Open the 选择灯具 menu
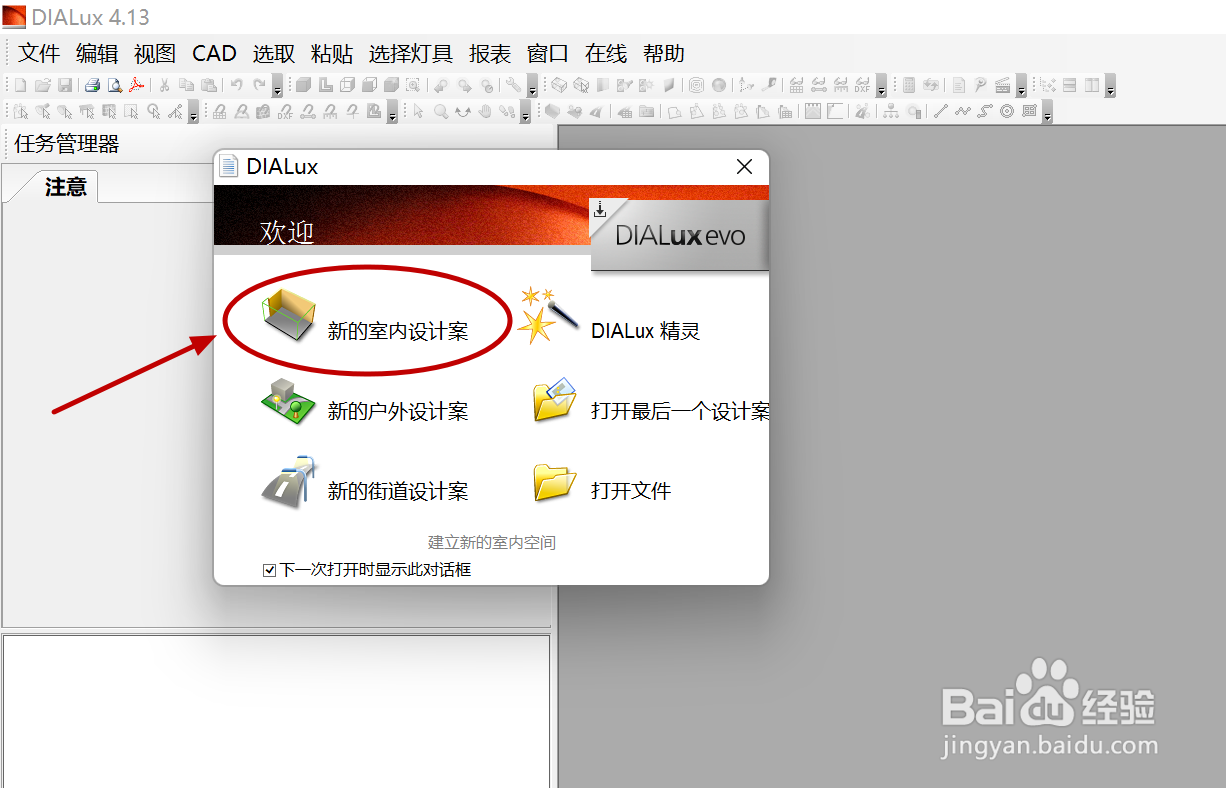1226x788 pixels. [411, 53]
